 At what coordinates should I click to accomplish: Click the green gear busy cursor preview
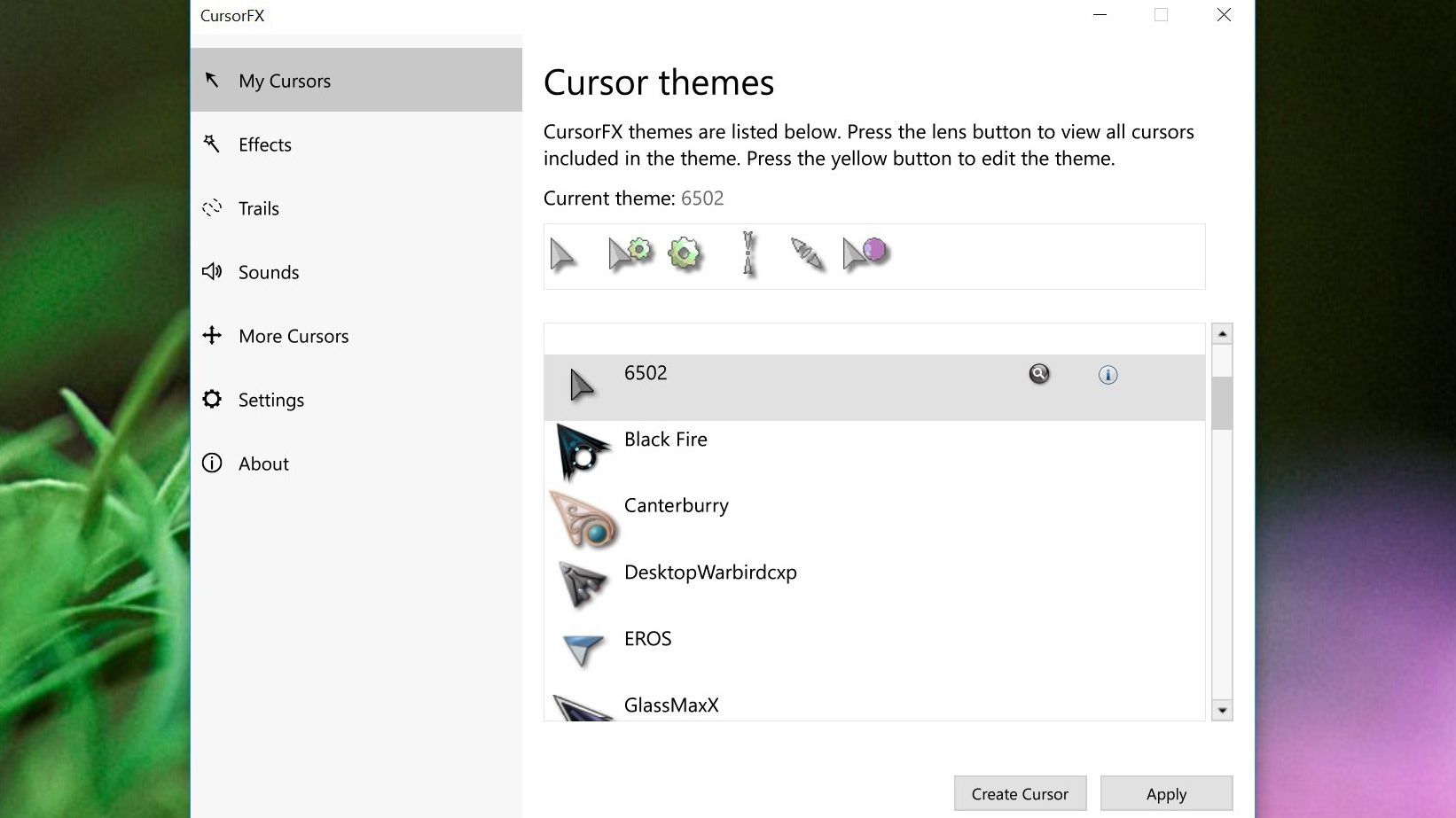[685, 254]
